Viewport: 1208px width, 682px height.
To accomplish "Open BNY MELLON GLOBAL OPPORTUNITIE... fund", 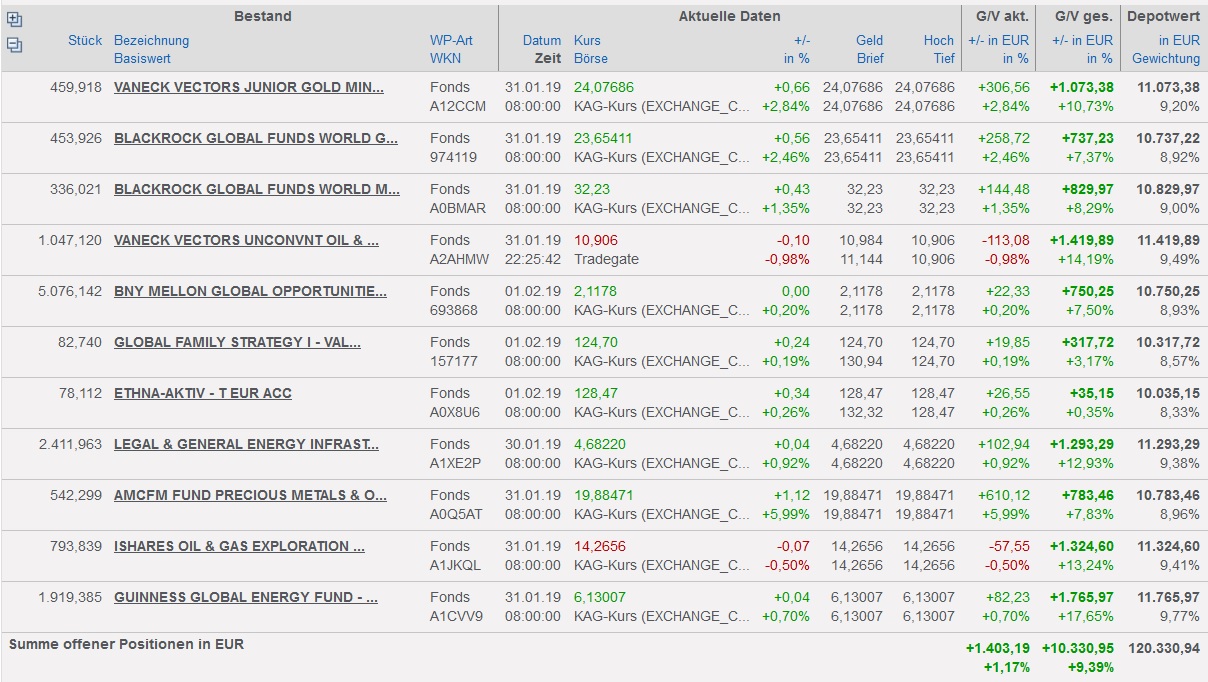I will tap(250, 291).
